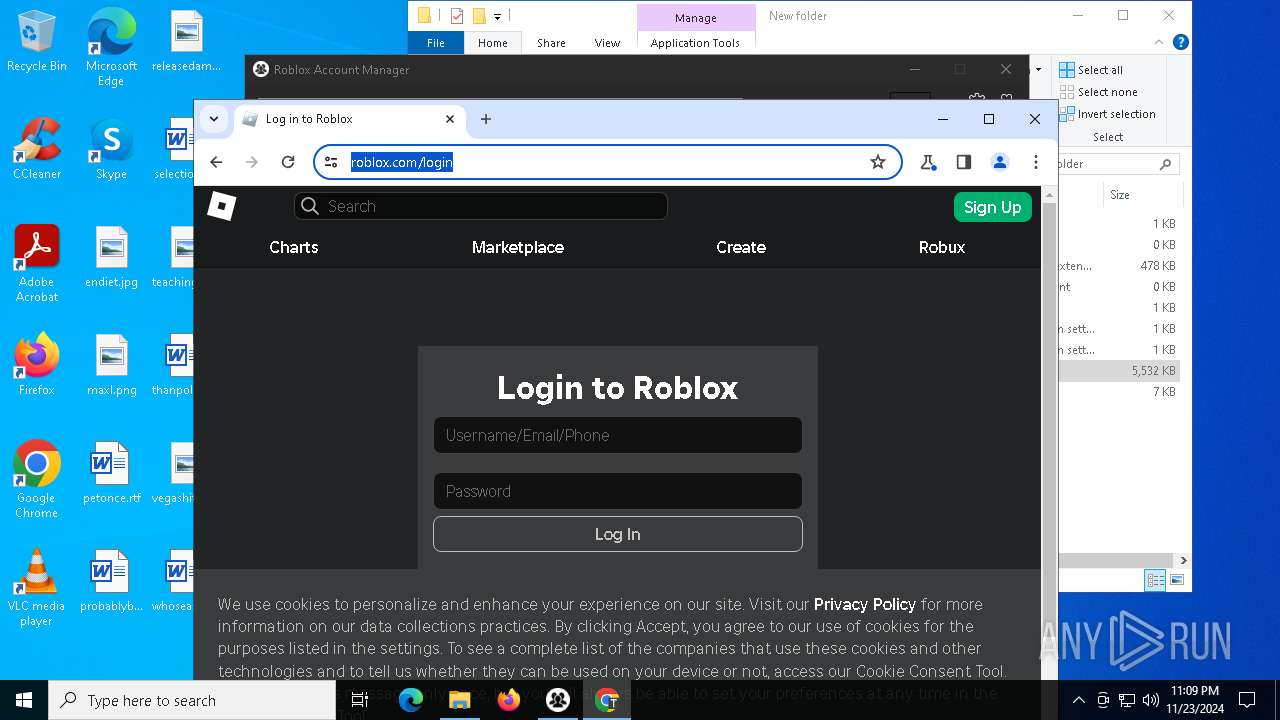
Task: Switch to Share tab in Explorer
Action: click(x=551, y=43)
